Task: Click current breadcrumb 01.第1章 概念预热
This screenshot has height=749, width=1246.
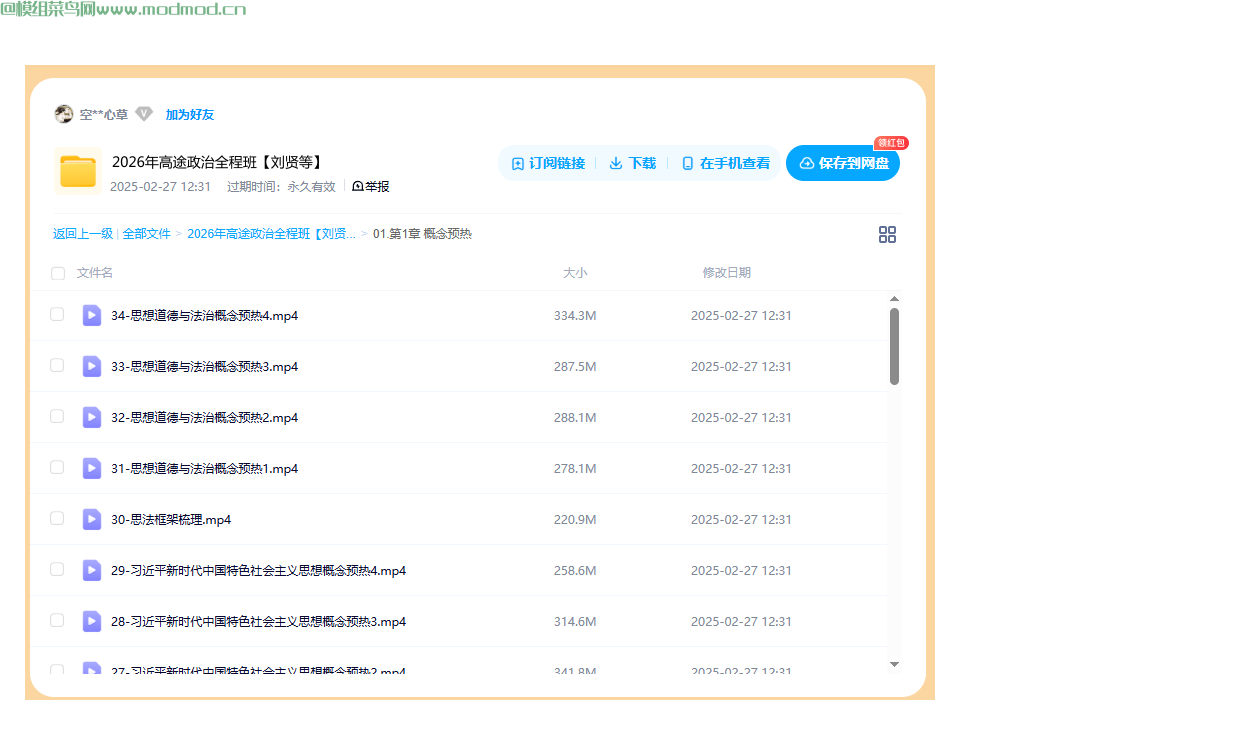Action: [422, 234]
